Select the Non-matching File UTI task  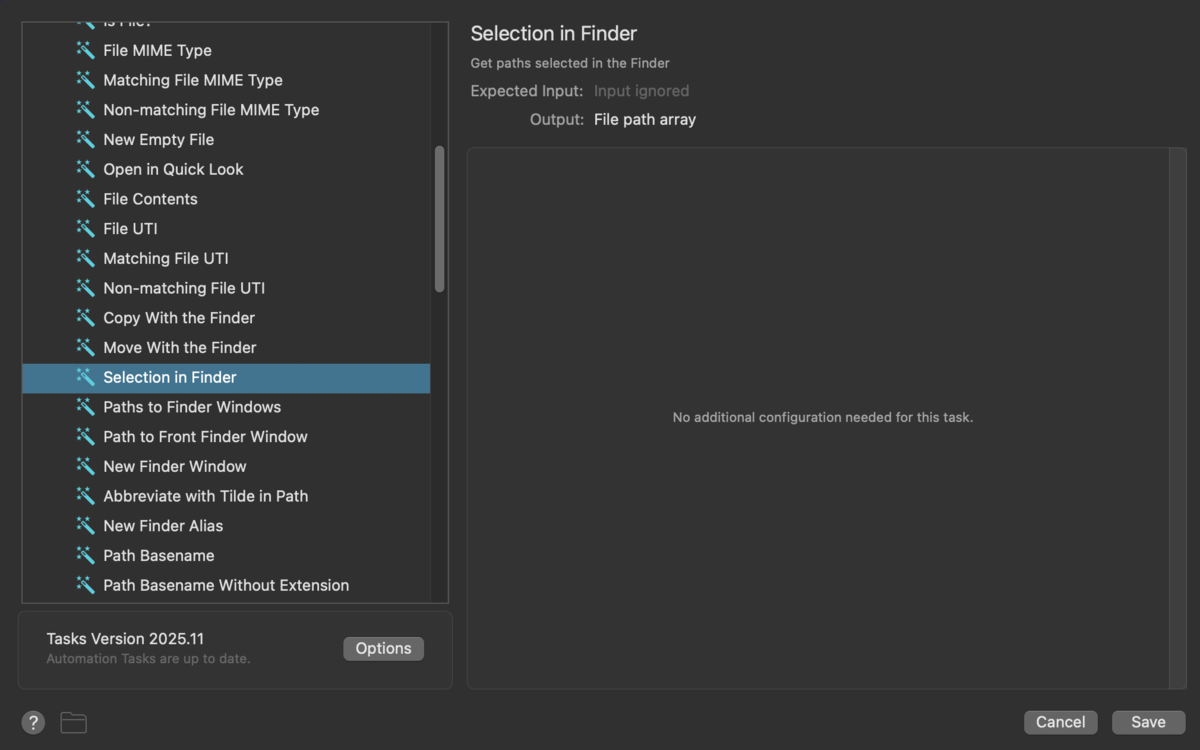tap(226, 288)
